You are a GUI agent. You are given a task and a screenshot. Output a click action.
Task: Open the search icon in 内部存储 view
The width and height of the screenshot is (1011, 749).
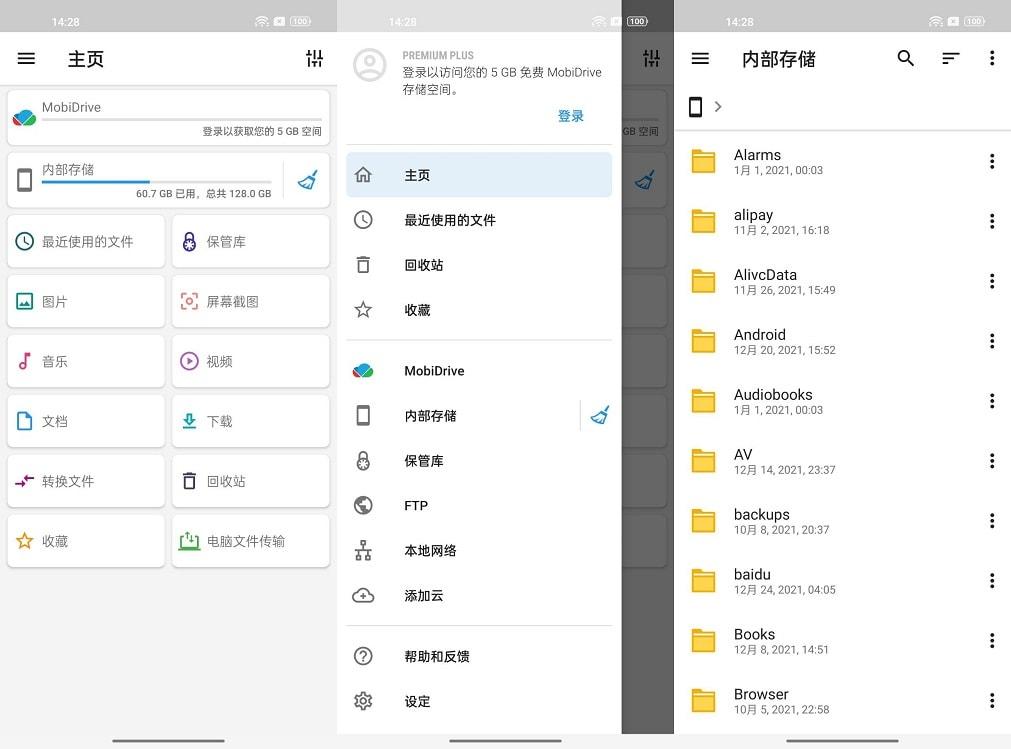tap(905, 59)
